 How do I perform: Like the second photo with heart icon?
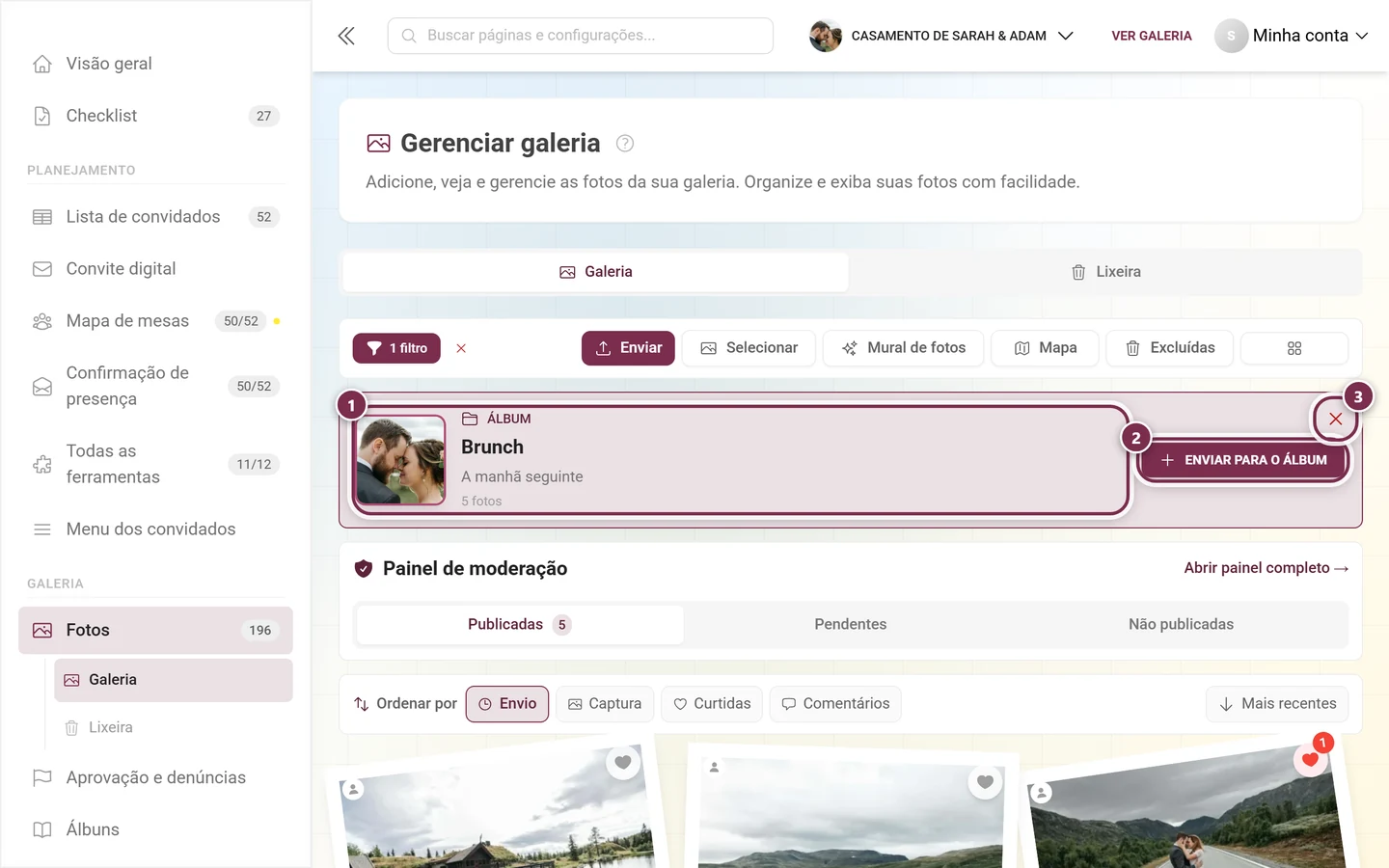985,782
